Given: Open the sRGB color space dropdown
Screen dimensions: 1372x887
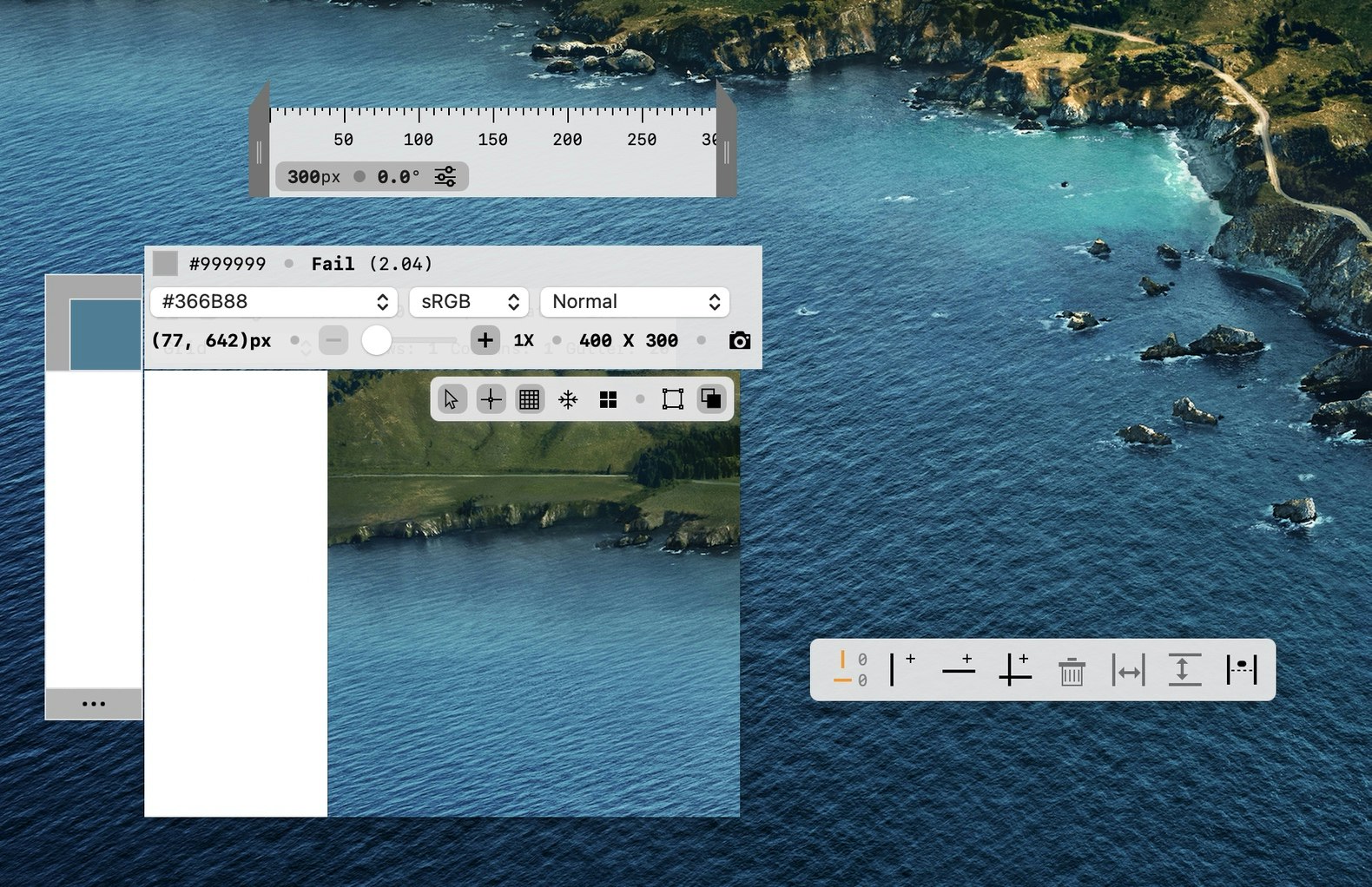Looking at the screenshot, I should (x=469, y=301).
